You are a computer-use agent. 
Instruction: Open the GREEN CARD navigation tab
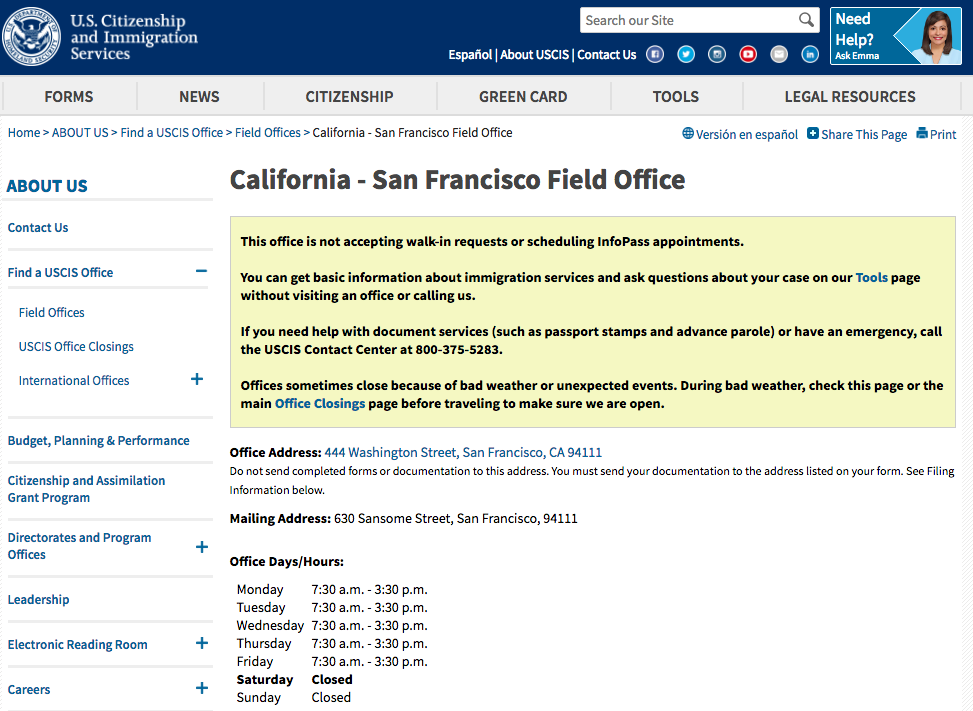pos(522,97)
